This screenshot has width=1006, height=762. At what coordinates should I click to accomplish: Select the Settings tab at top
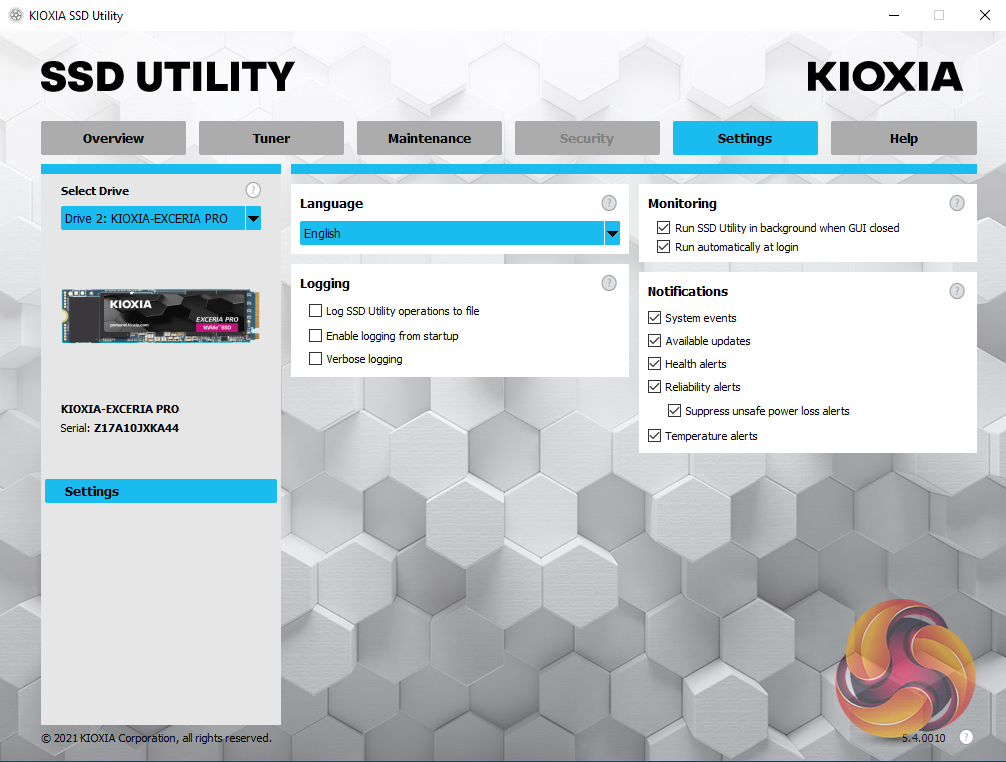point(745,138)
